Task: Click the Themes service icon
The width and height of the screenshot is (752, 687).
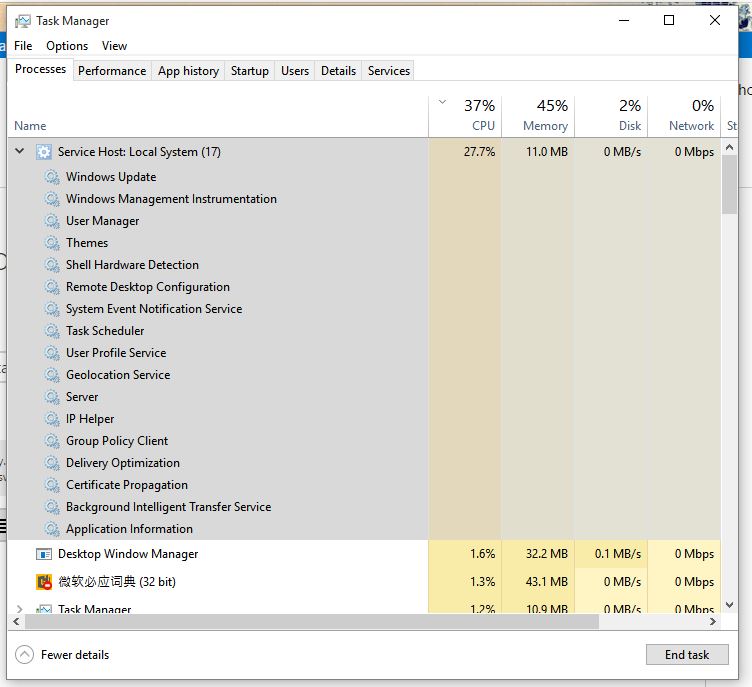Action: (52, 243)
